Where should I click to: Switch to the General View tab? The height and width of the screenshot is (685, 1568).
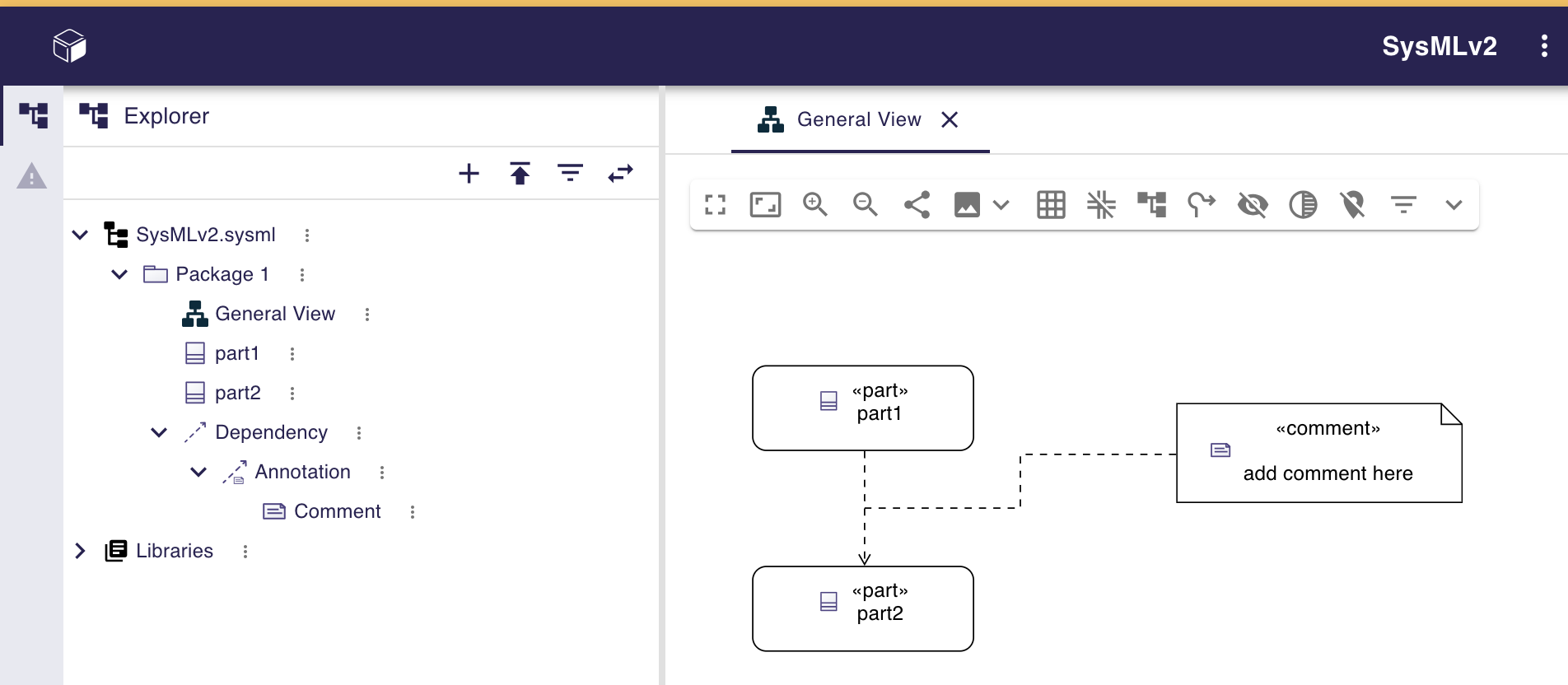point(858,120)
